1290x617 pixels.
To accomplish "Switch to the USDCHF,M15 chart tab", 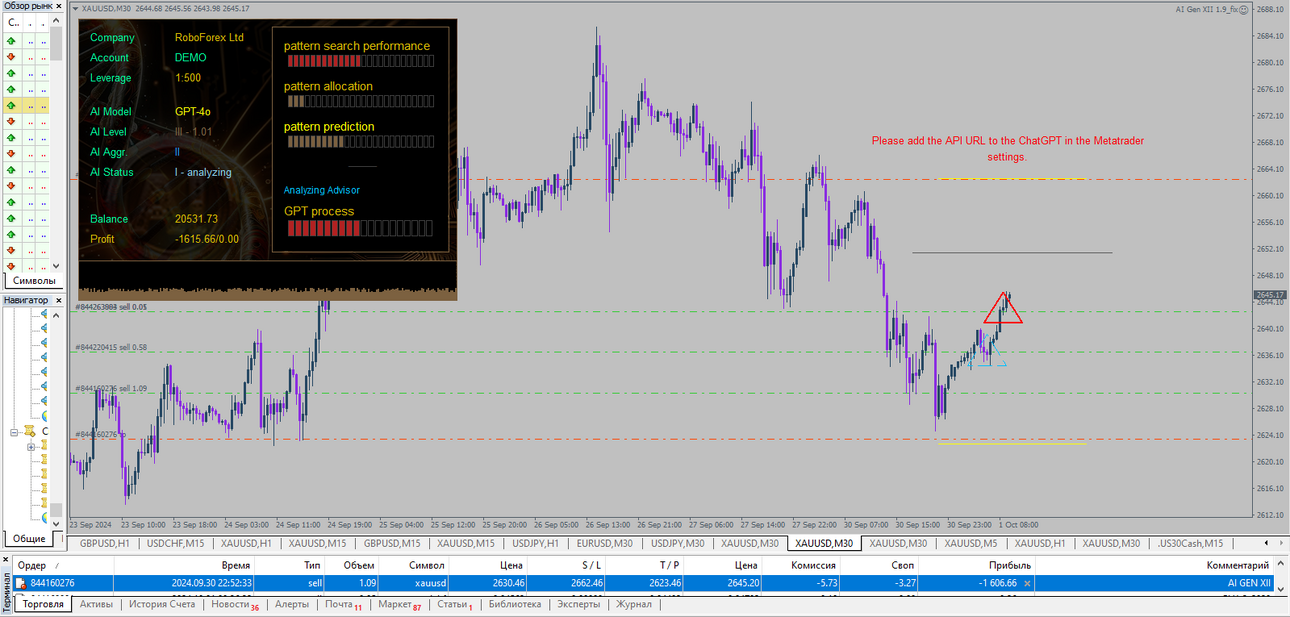I will coord(175,543).
